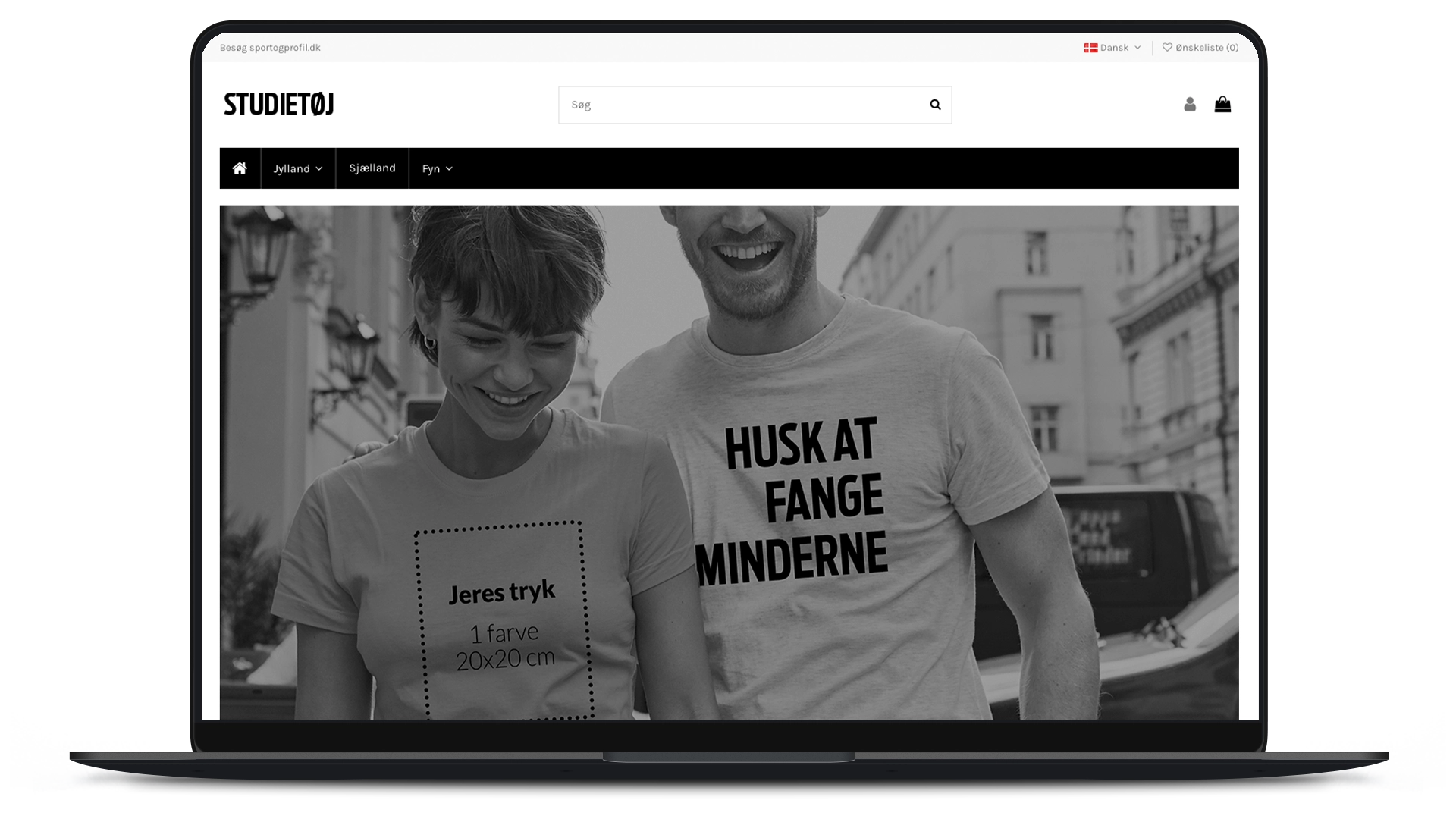This screenshot has height=819, width=1456.
Task: Click the Danish flag icon
Action: (1090, 47)
